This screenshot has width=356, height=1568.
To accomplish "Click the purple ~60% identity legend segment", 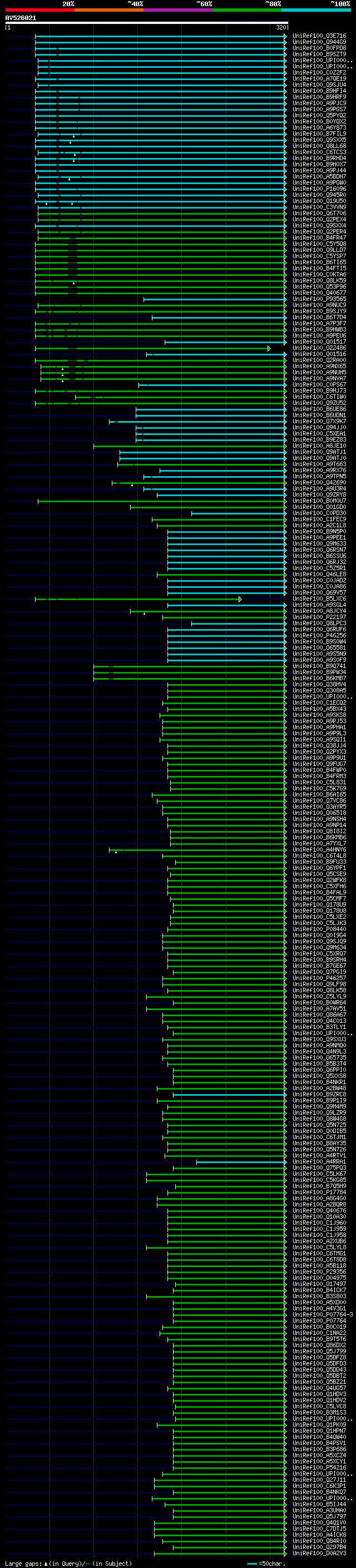I will point(179,10).
